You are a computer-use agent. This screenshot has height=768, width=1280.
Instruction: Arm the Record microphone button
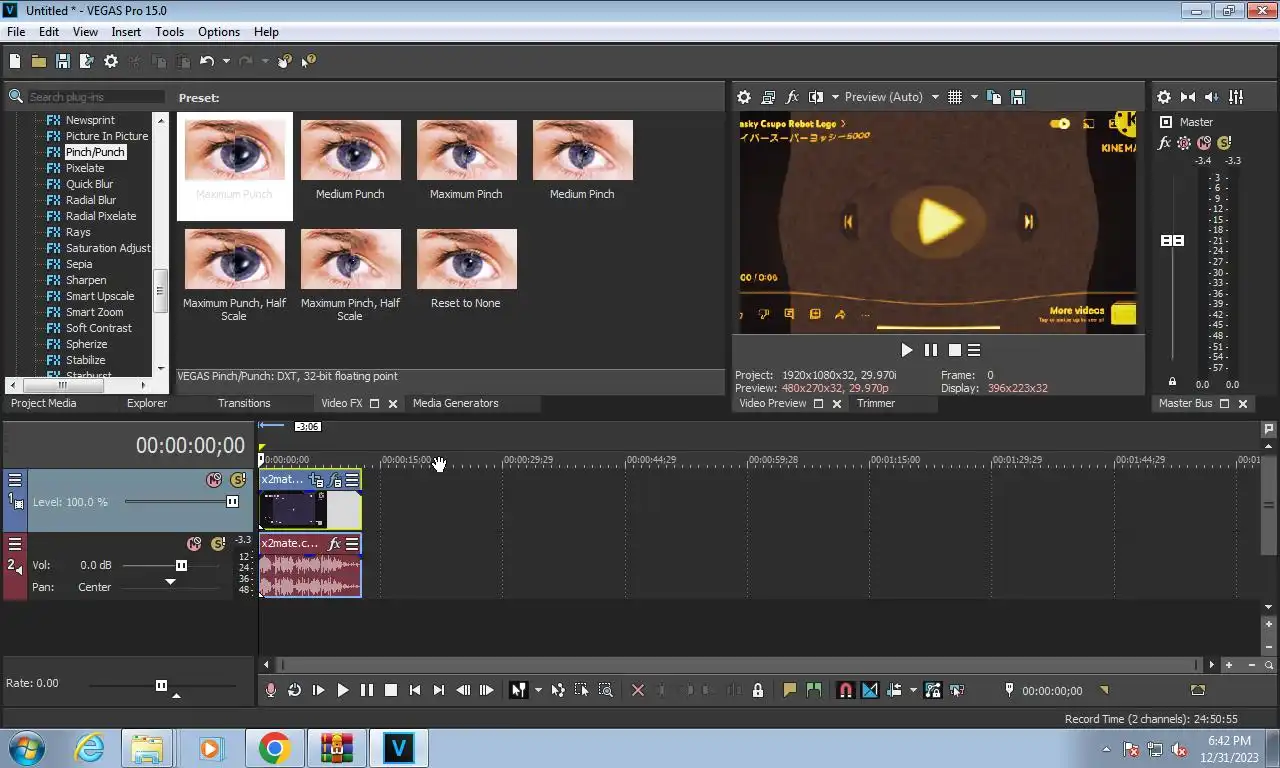[270, 690]
